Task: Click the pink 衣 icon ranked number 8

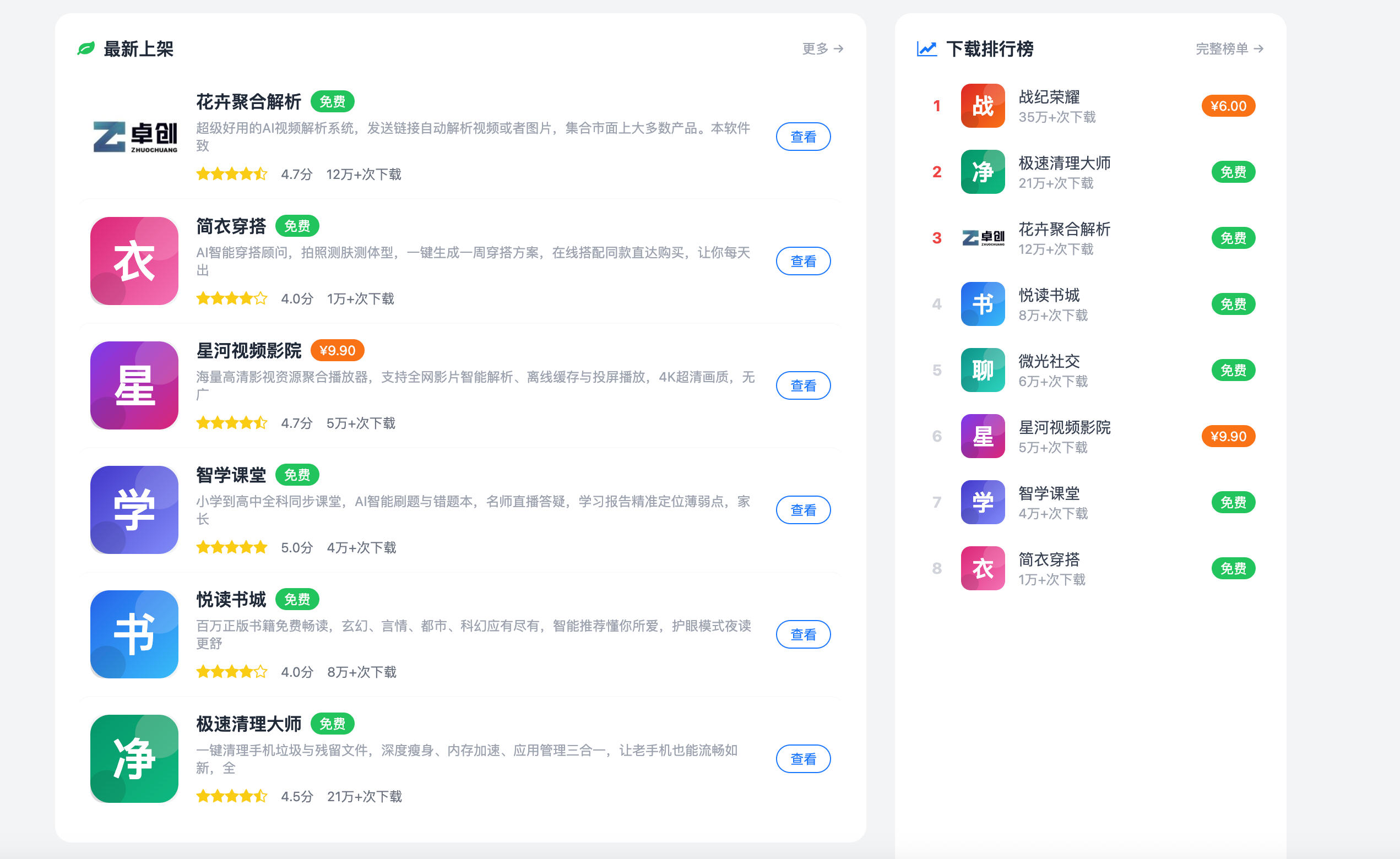Action: point(983,568)
